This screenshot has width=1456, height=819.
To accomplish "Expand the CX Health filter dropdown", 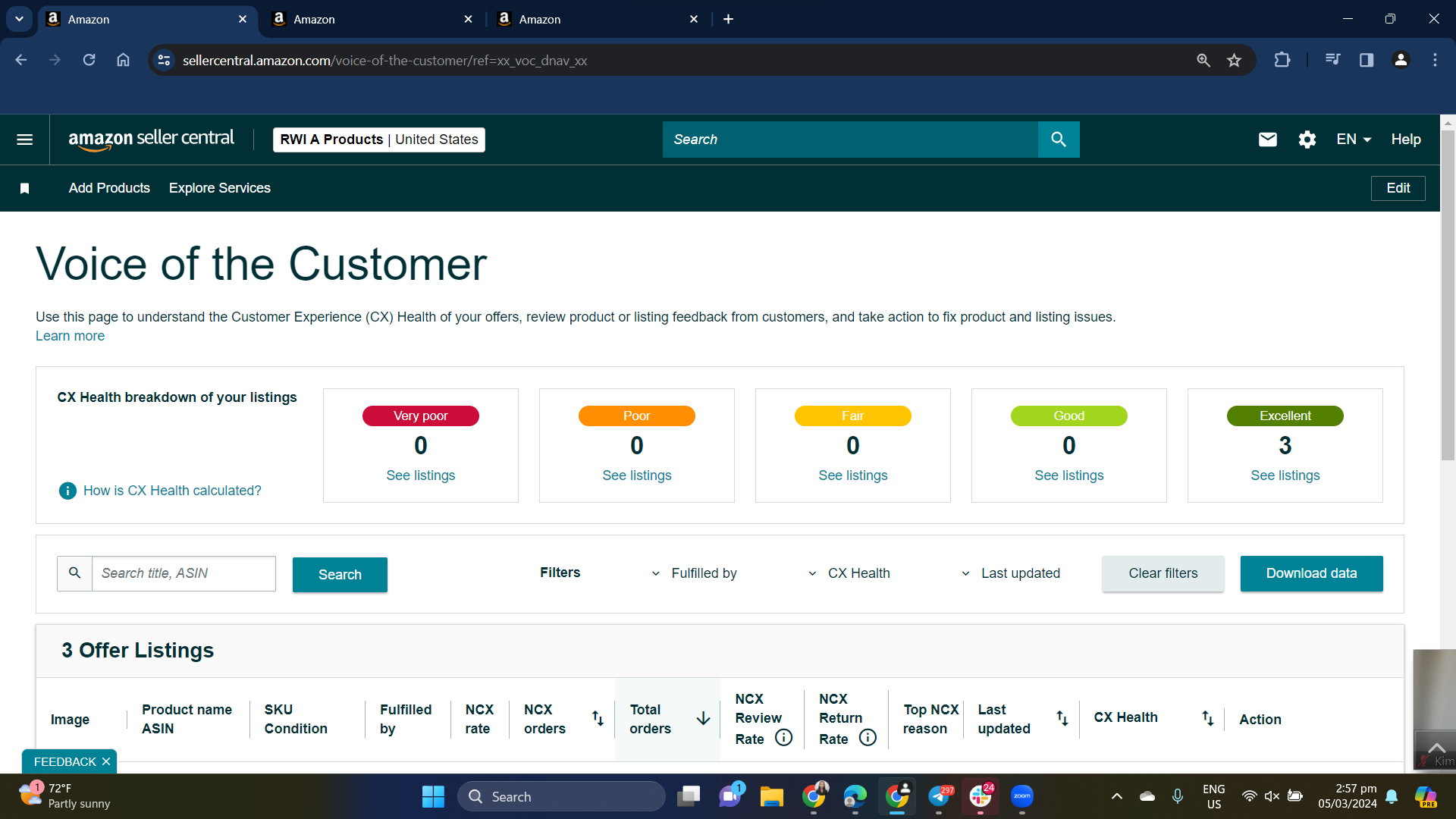I will coord(849,573).
